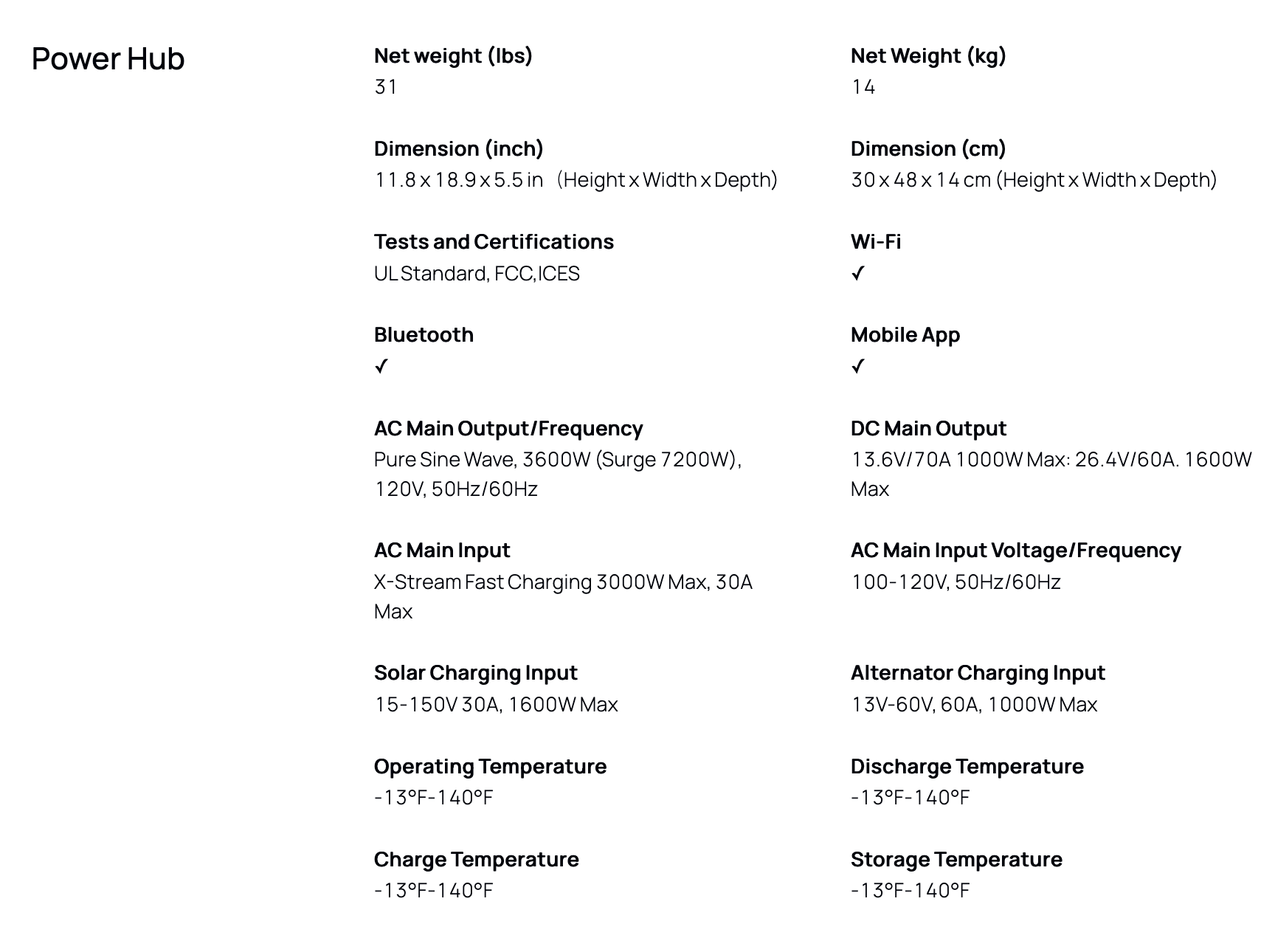This screenshot has height=952, width=1275.
Task: Click the Net Weight (kg) heading
Action: pos(928,56)
